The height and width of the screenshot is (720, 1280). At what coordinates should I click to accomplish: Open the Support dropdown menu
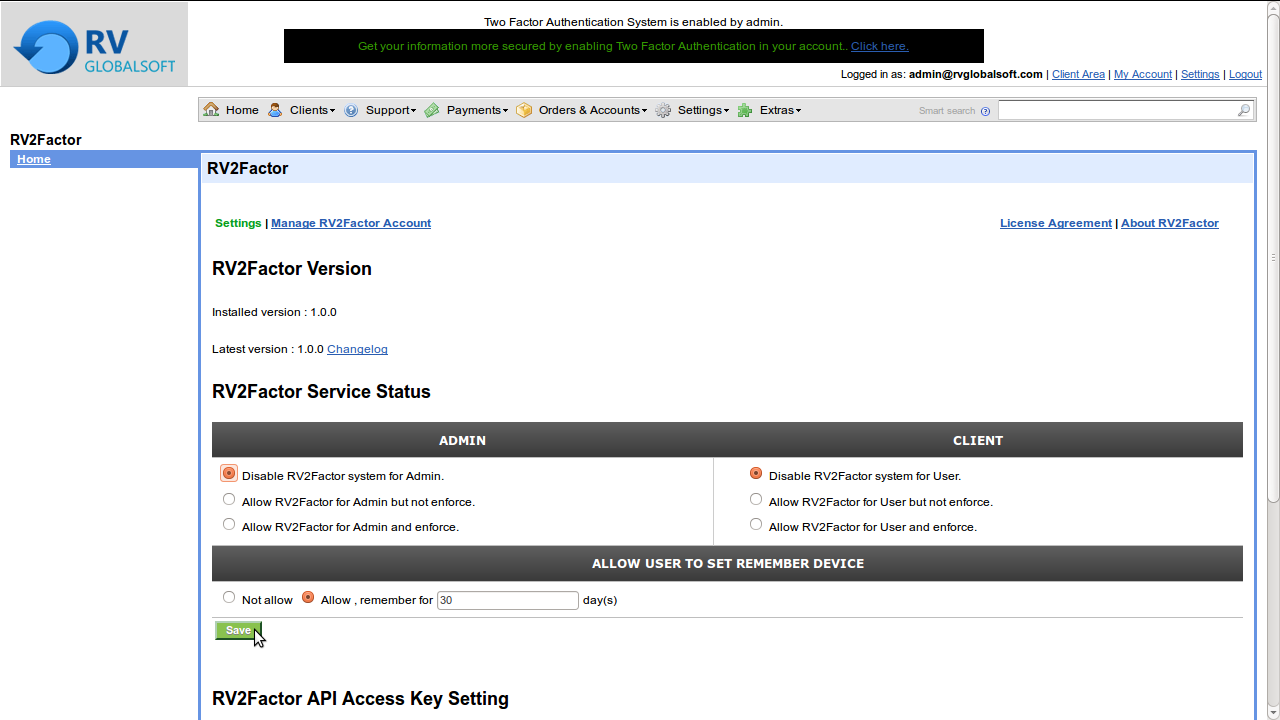pyautogui.click(x=390, y=110)
